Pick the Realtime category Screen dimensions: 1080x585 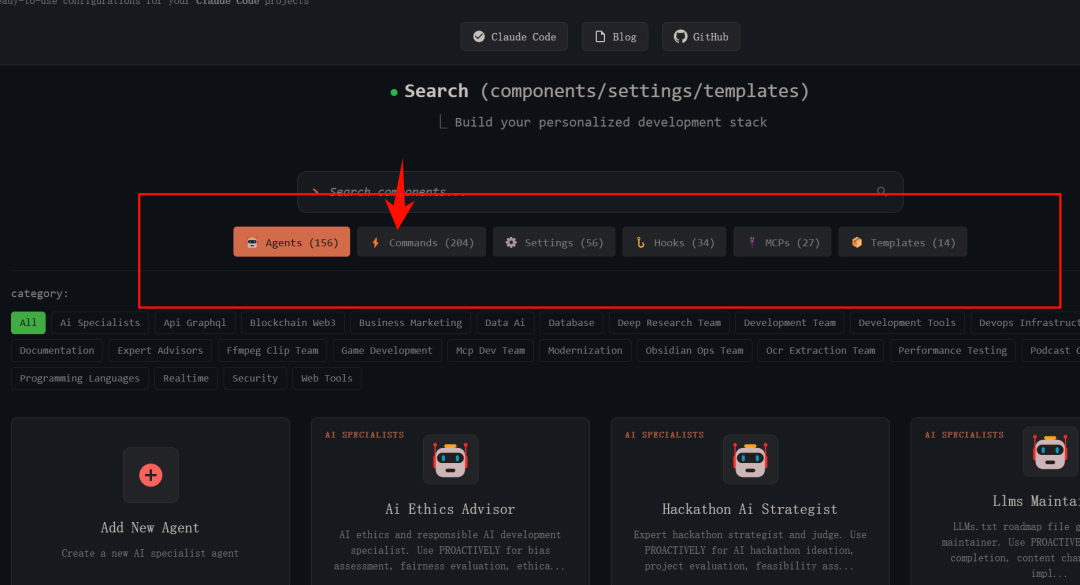(x=186, y=378)
